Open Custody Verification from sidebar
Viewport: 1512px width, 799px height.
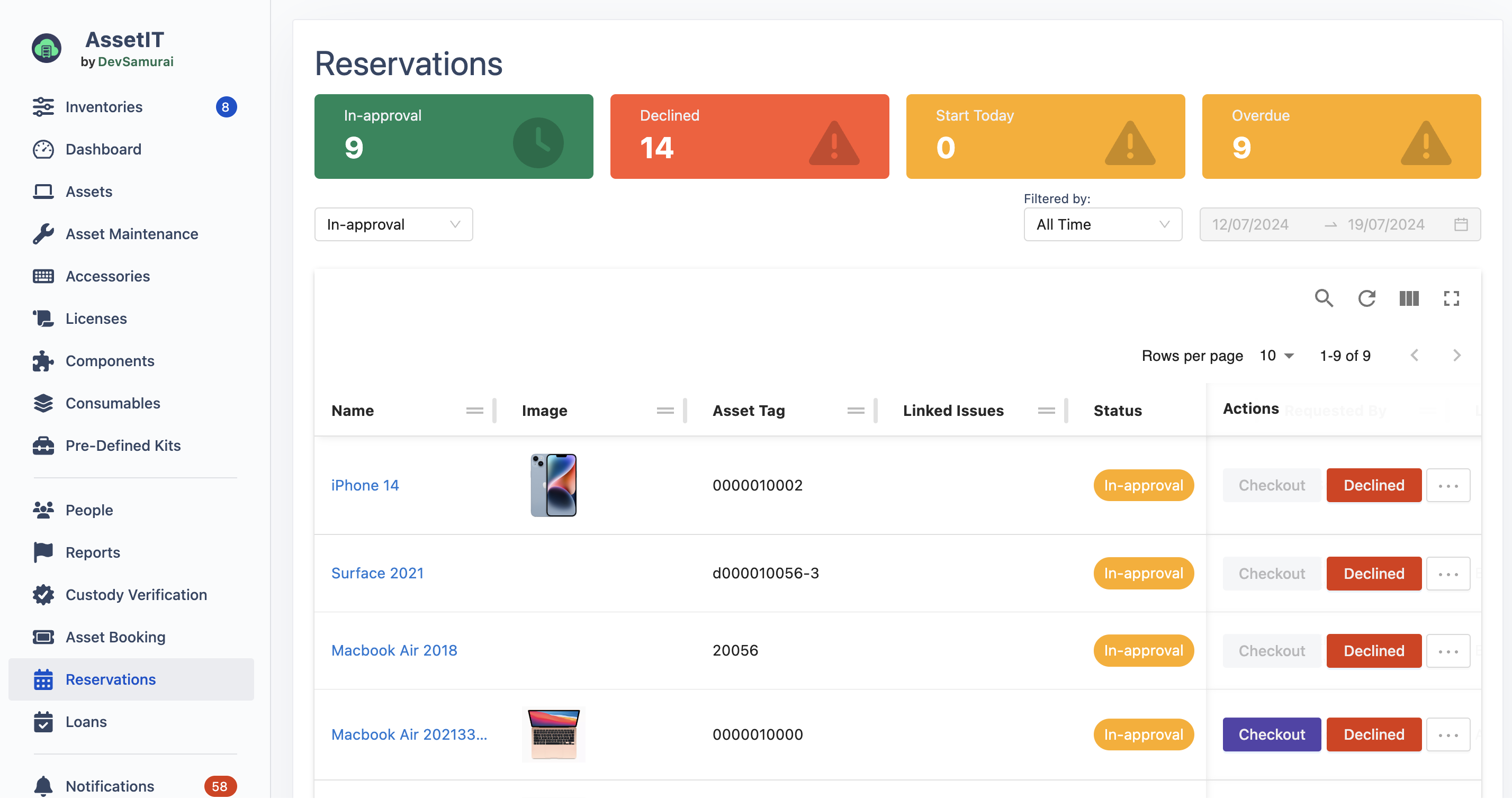point(136,594)
